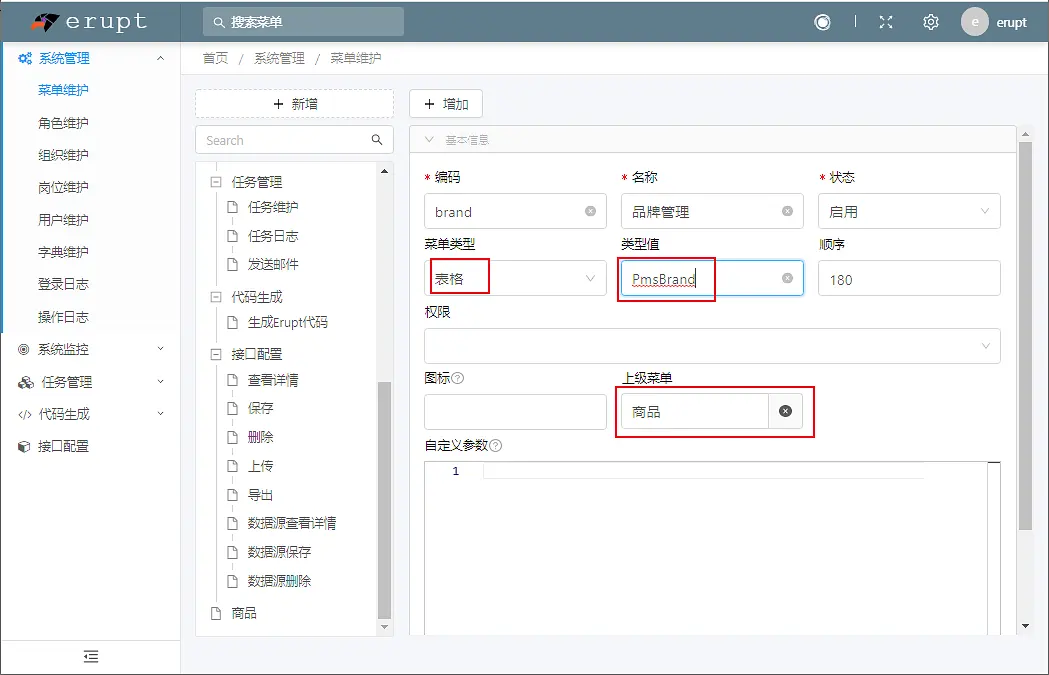The width and height of the screenshot is (1049, 675).
Task: Click the search magnifier in tree Search box
Action: tap(377, 140)
